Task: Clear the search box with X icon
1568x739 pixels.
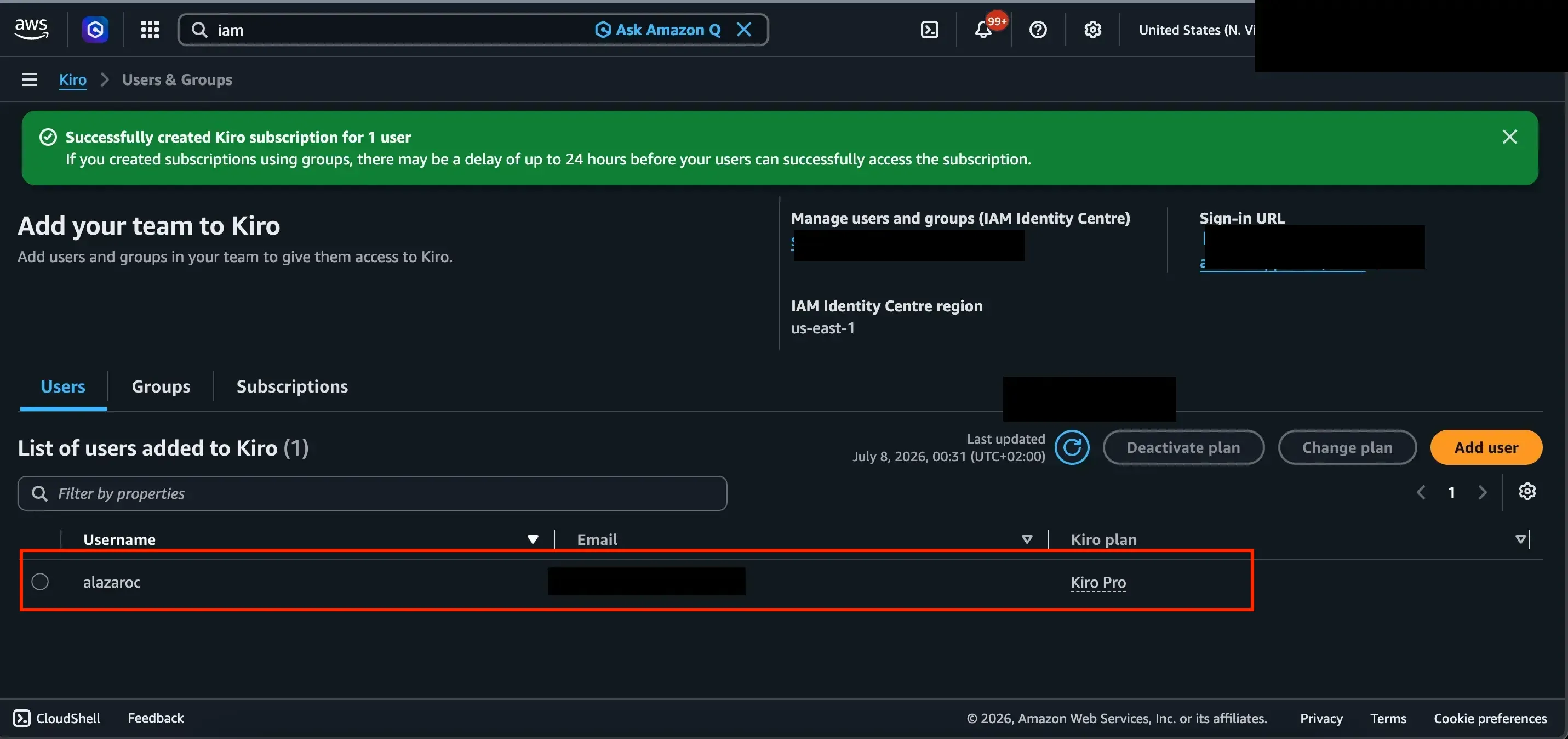Action: click(x=744, y=29)
